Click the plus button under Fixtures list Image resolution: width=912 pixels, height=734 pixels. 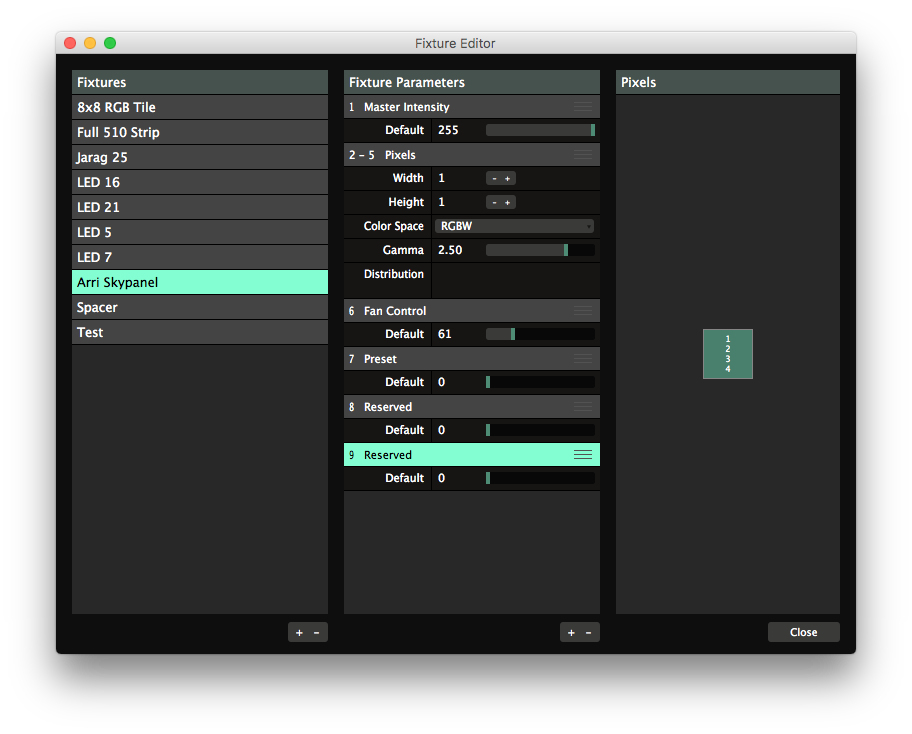click(299, 632)
